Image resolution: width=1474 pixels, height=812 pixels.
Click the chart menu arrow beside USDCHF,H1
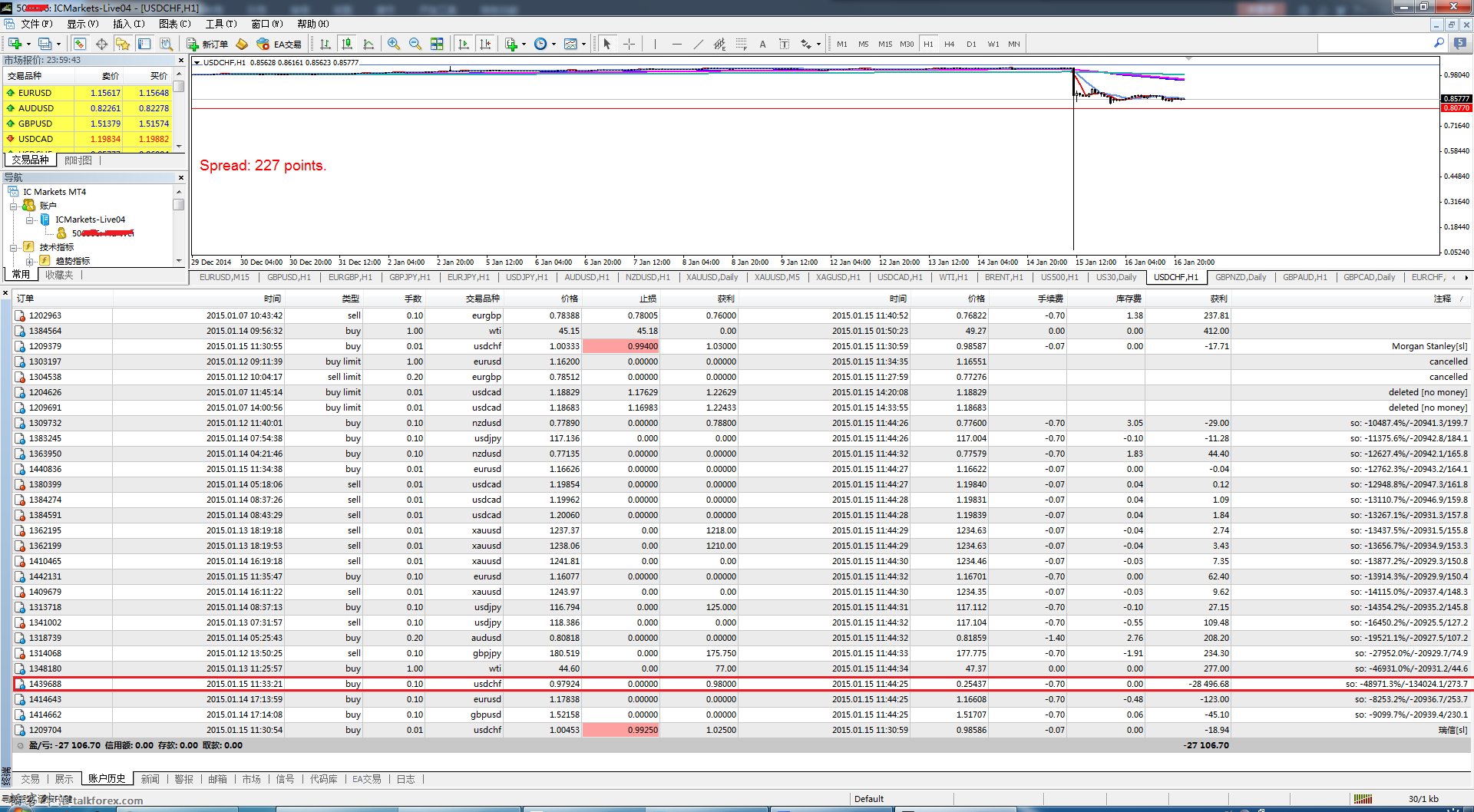tap(197, 62)
